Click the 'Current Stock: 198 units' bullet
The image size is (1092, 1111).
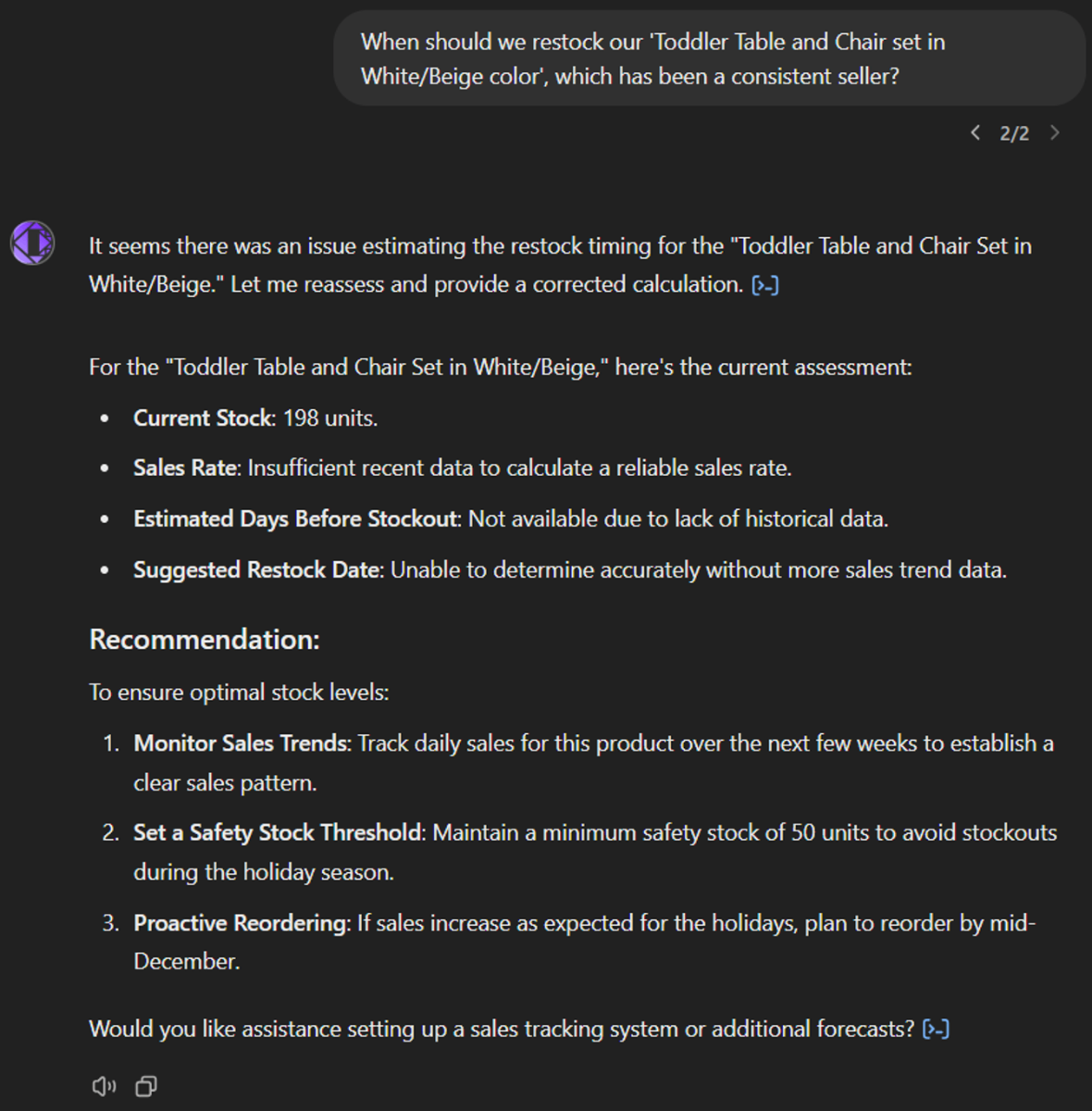tap(255, 418)
